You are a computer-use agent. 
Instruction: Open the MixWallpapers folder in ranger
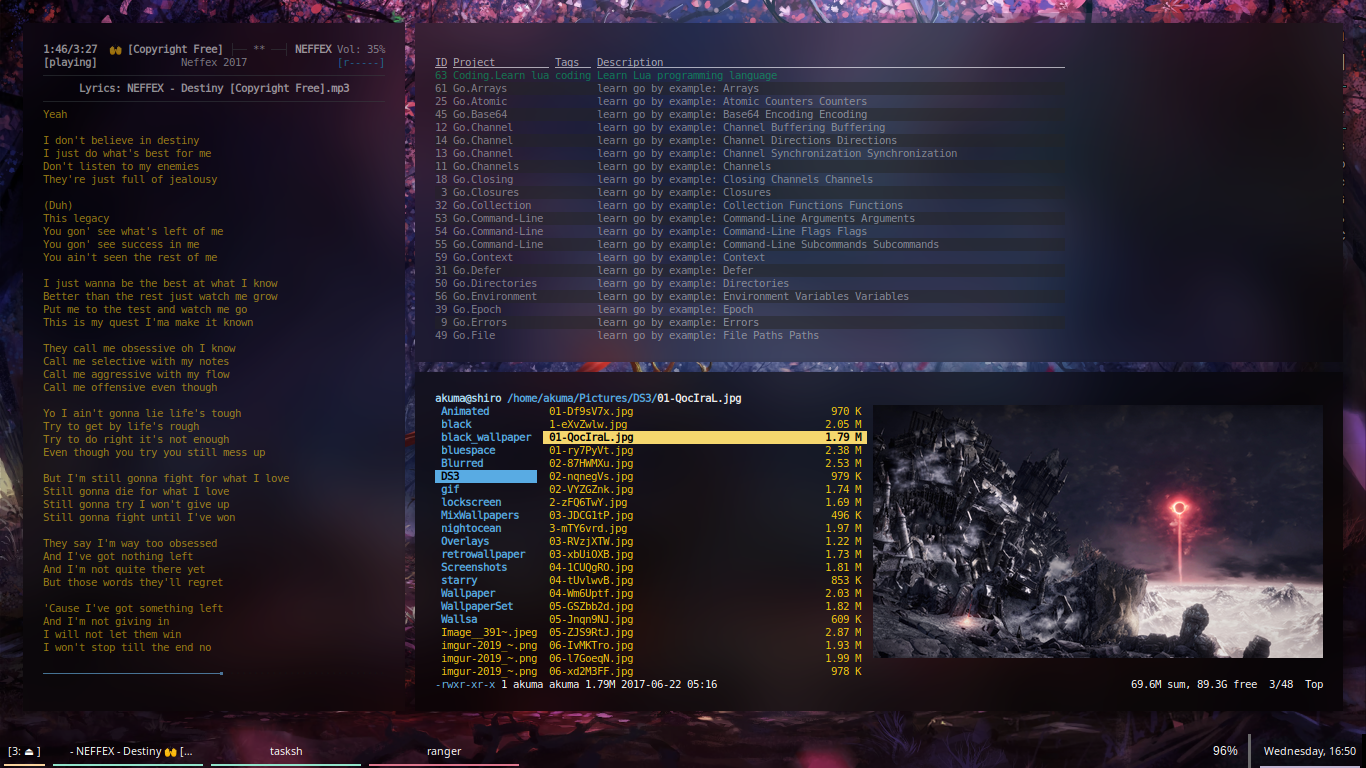pos(480,515)
